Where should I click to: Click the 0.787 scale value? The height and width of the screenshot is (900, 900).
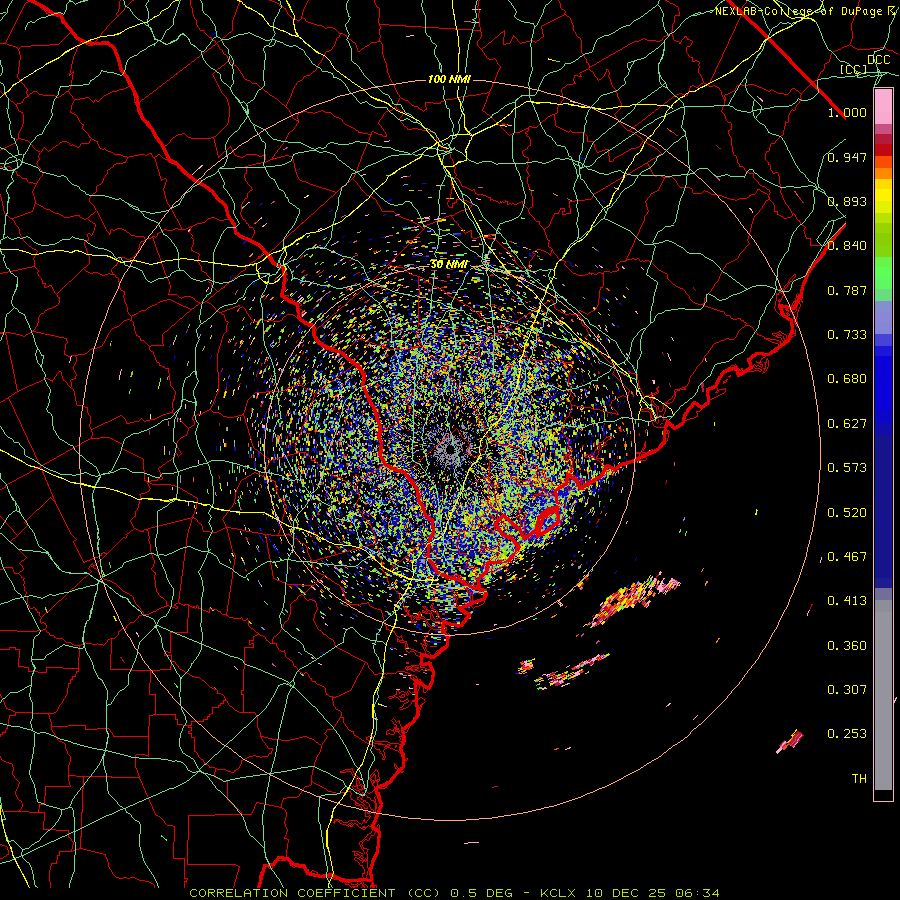point(847,290)
